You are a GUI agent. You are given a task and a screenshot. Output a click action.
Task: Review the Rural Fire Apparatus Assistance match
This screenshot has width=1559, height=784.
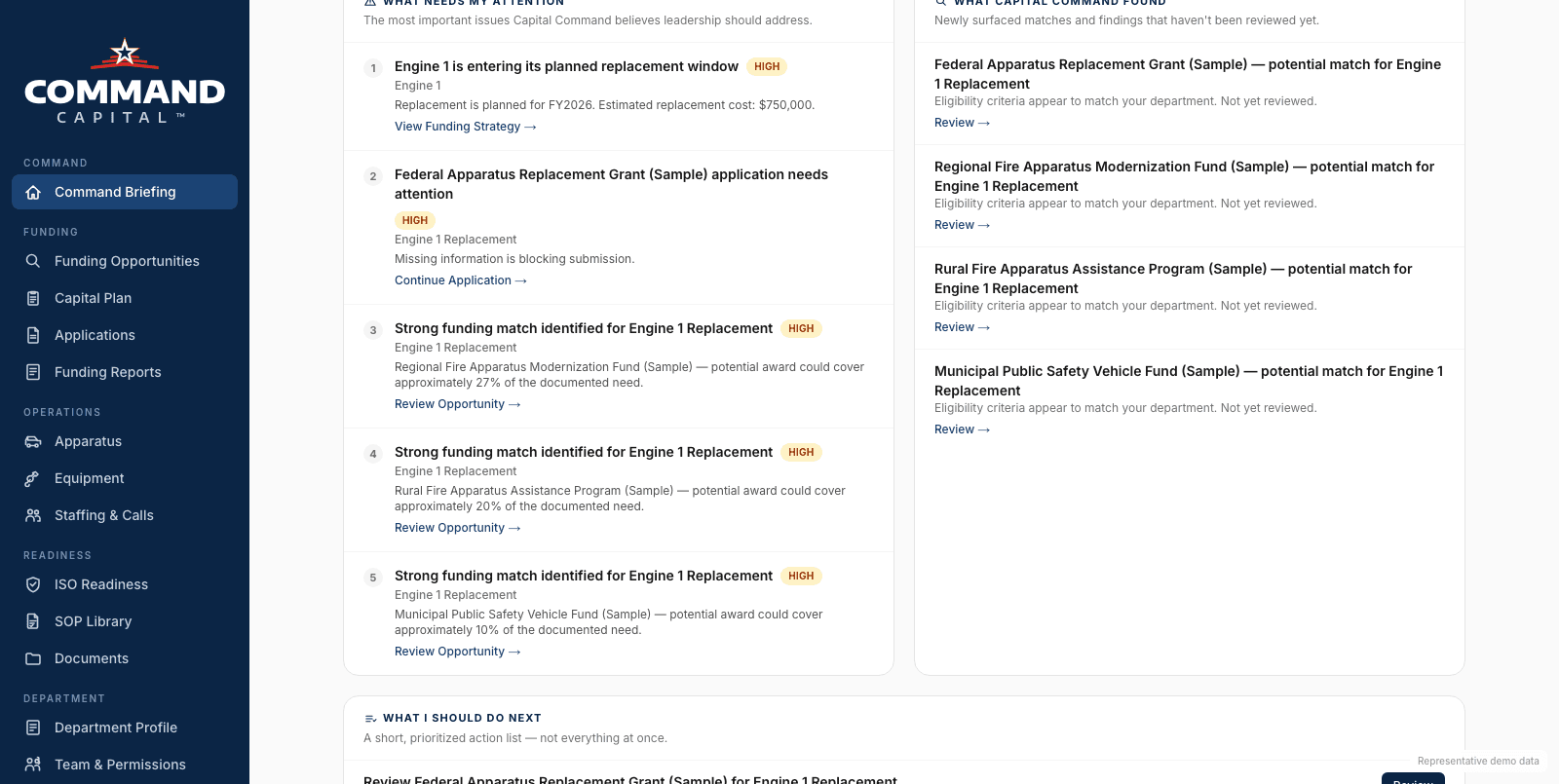(962, 327)
